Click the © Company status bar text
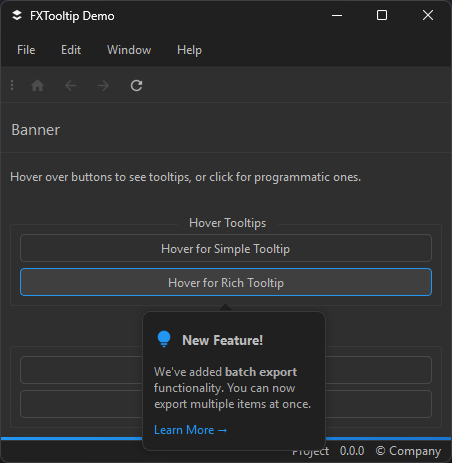The height and width of the screenshot is (463, 452). (408, 451)
